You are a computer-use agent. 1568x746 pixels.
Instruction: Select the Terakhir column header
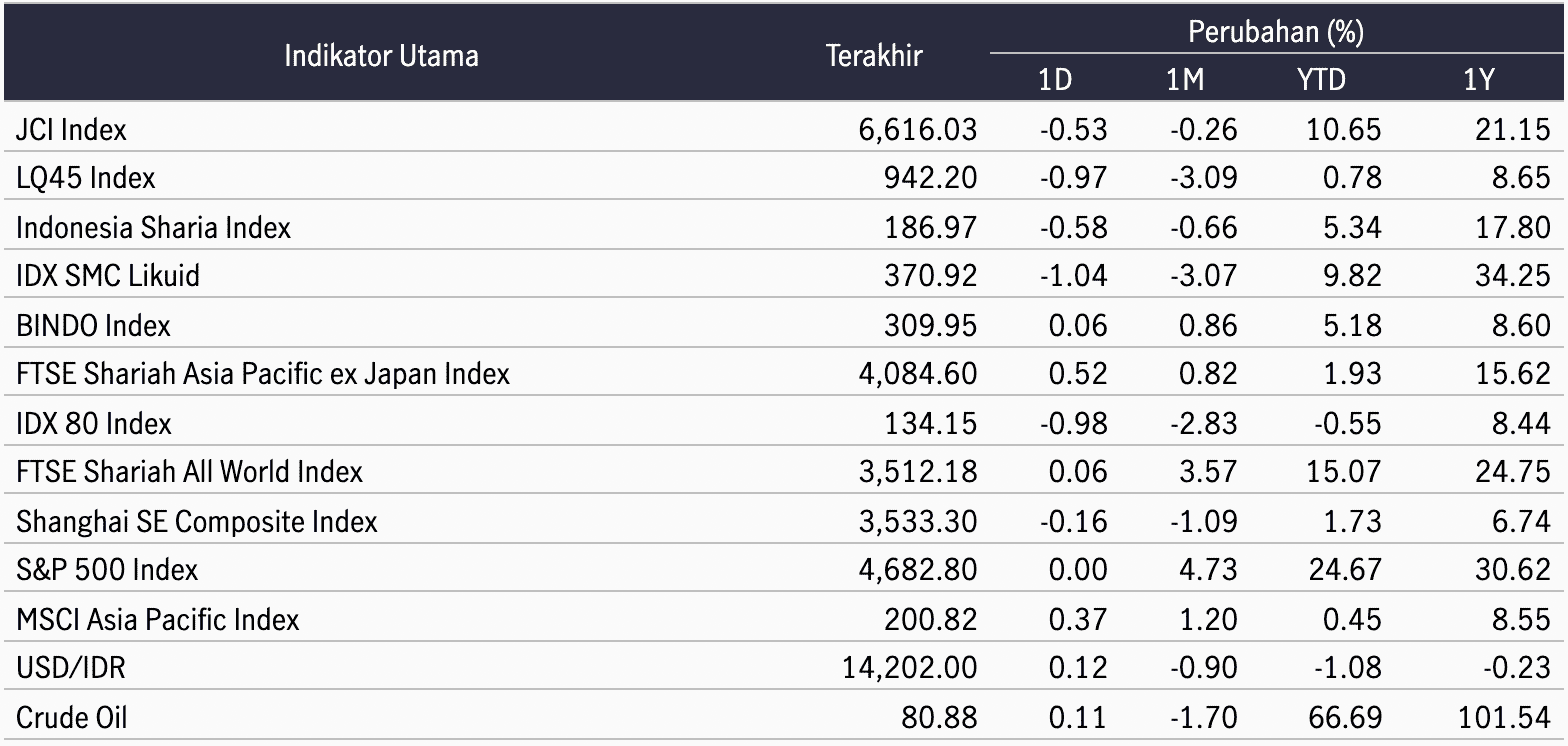coord(874,56)
